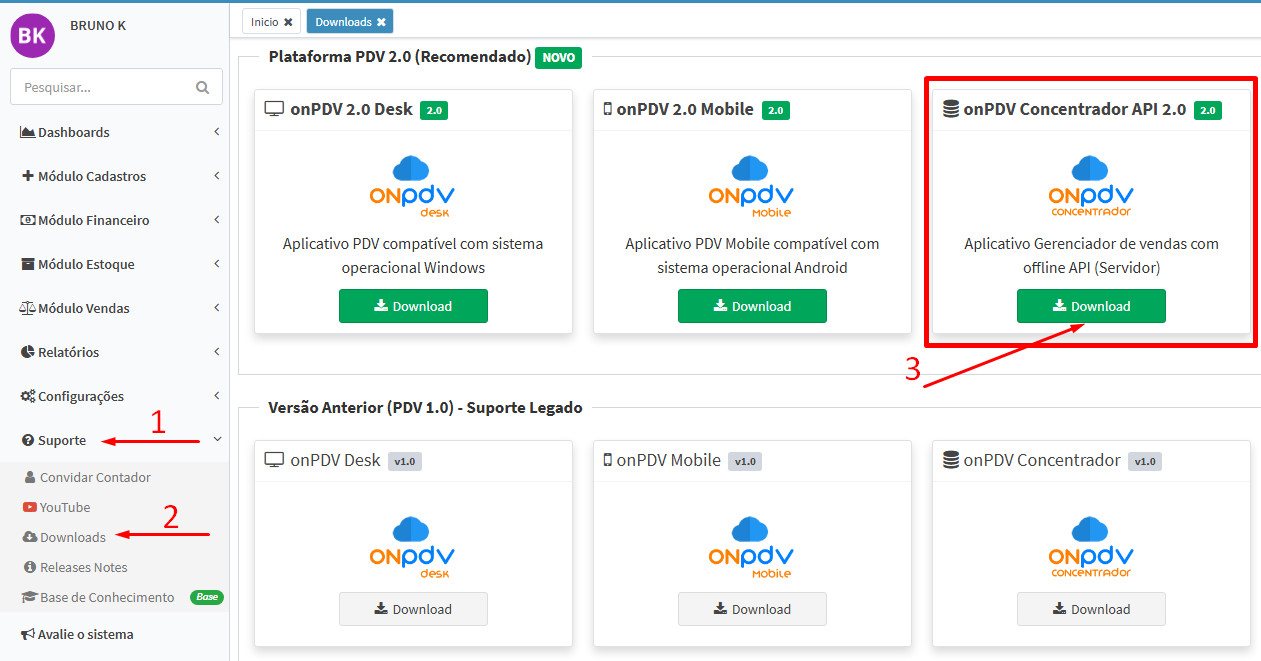
Task: Click the ONPDV Desk logo in 2.0 card
Action: click(x=412, y=187)
